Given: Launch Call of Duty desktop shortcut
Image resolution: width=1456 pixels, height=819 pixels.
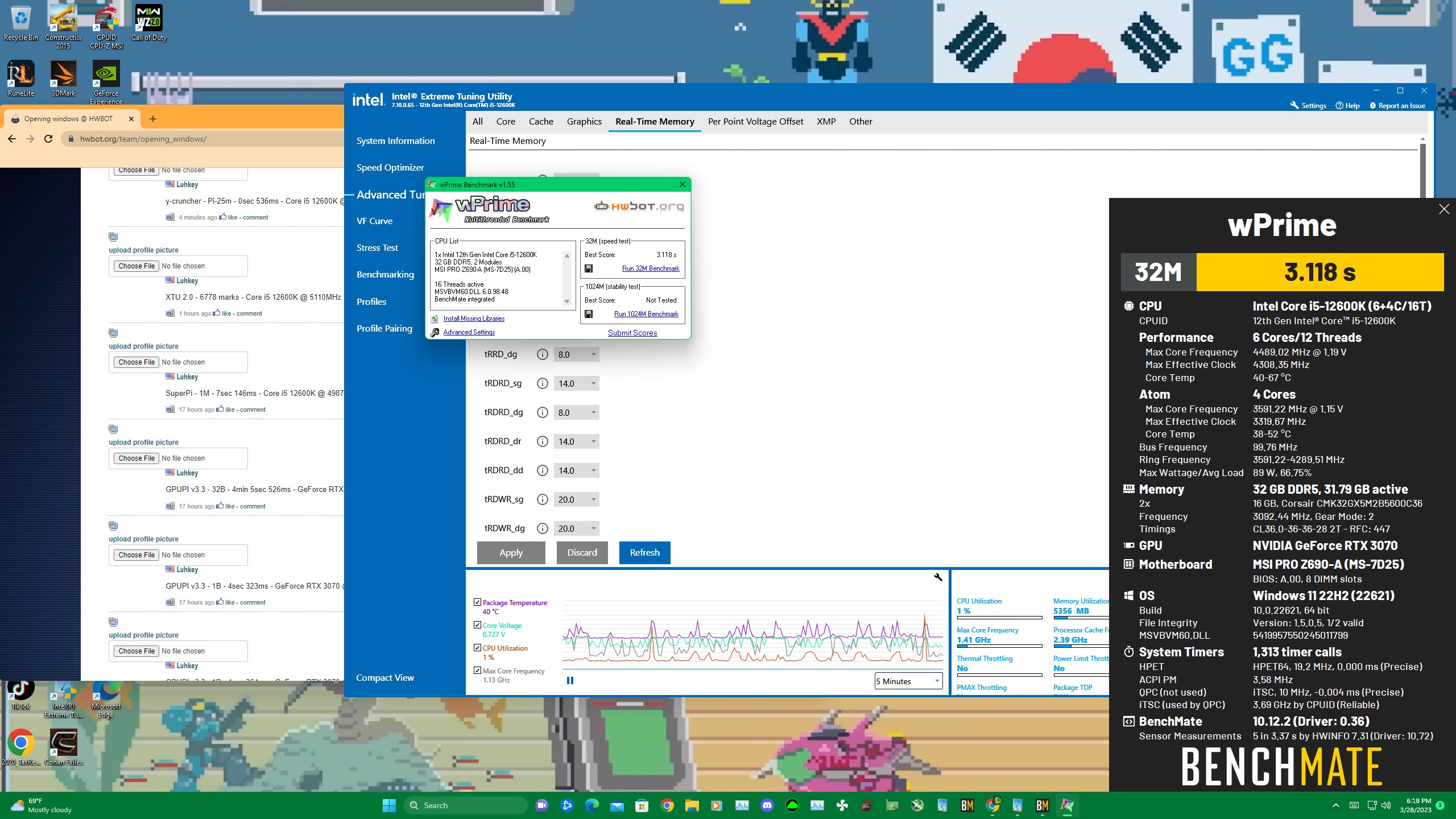Looking at the screenshot, I should (148, 23).
